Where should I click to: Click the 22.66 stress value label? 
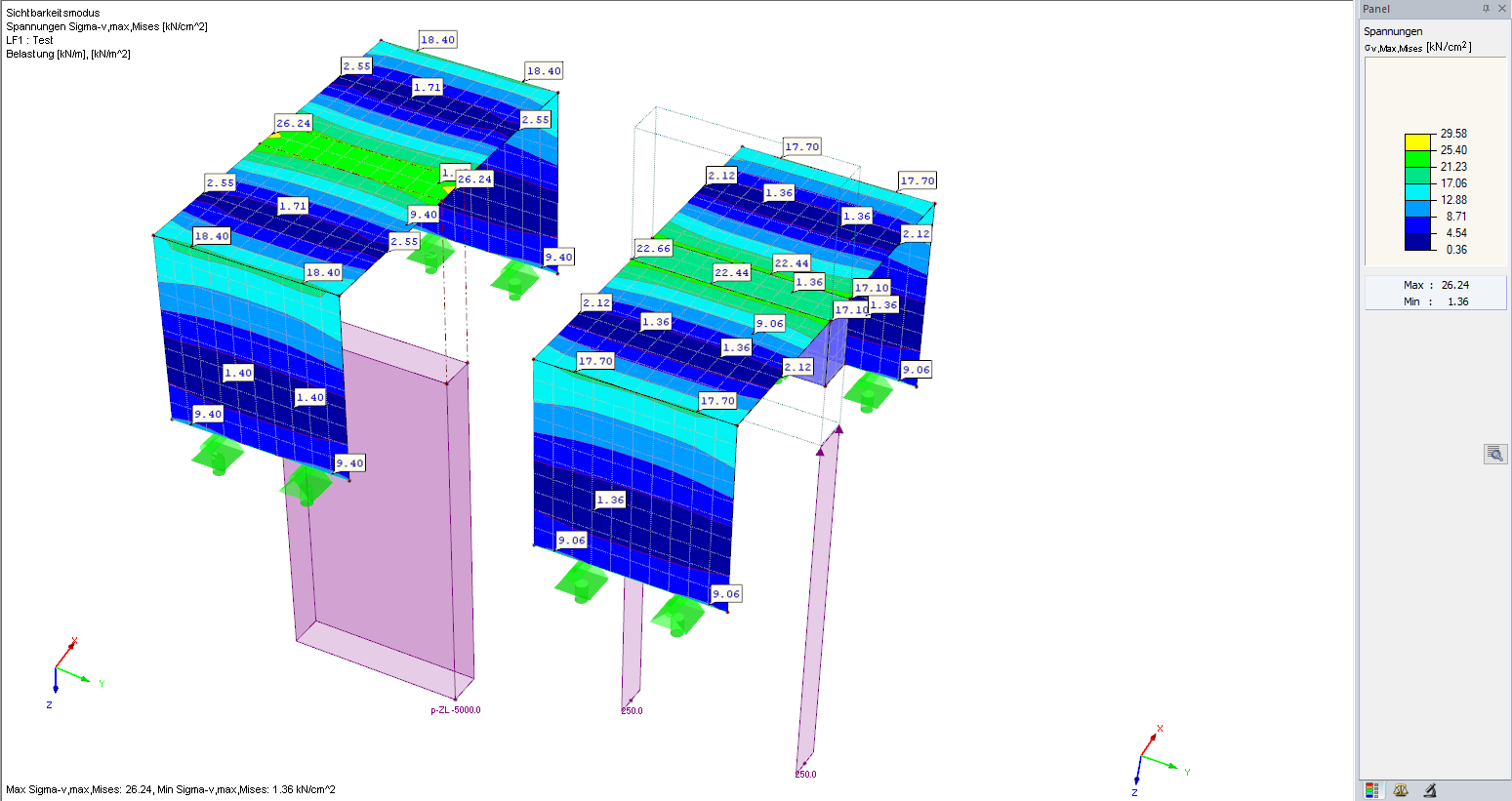click(653, 248)
